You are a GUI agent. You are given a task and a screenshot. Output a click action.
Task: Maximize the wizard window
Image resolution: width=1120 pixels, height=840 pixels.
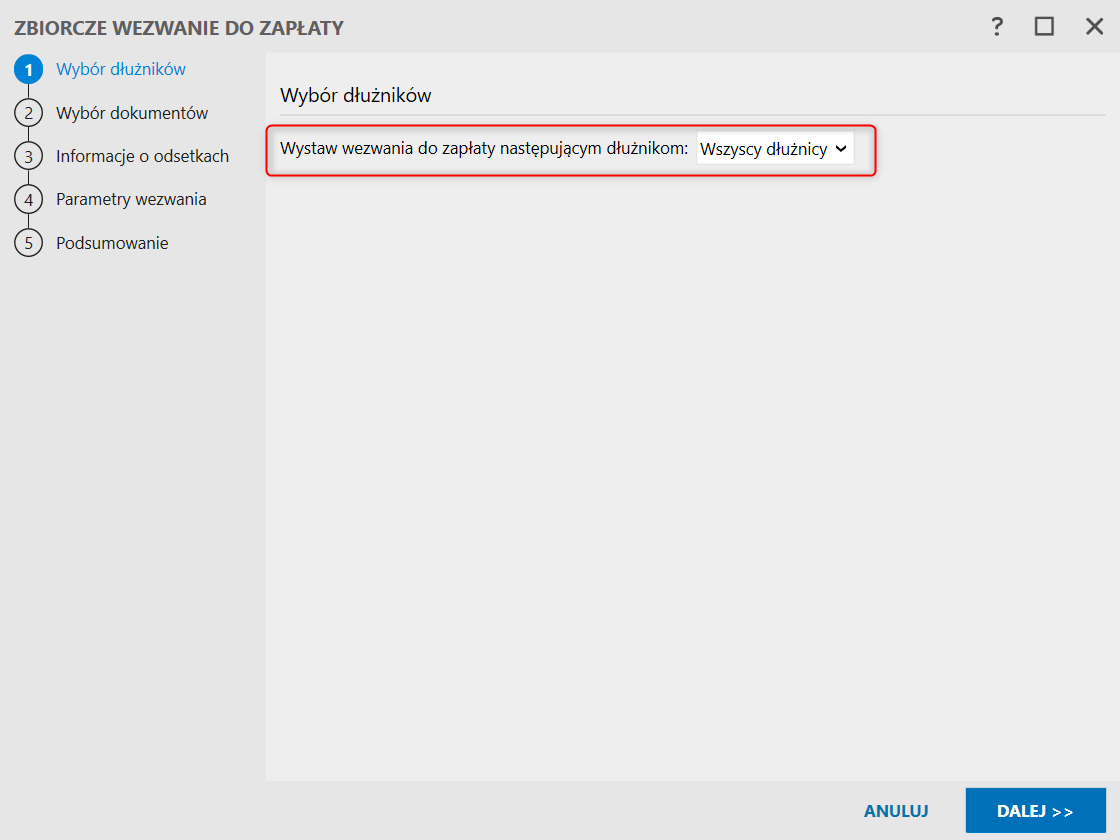pyautogui.click(x=1044, y=27)
